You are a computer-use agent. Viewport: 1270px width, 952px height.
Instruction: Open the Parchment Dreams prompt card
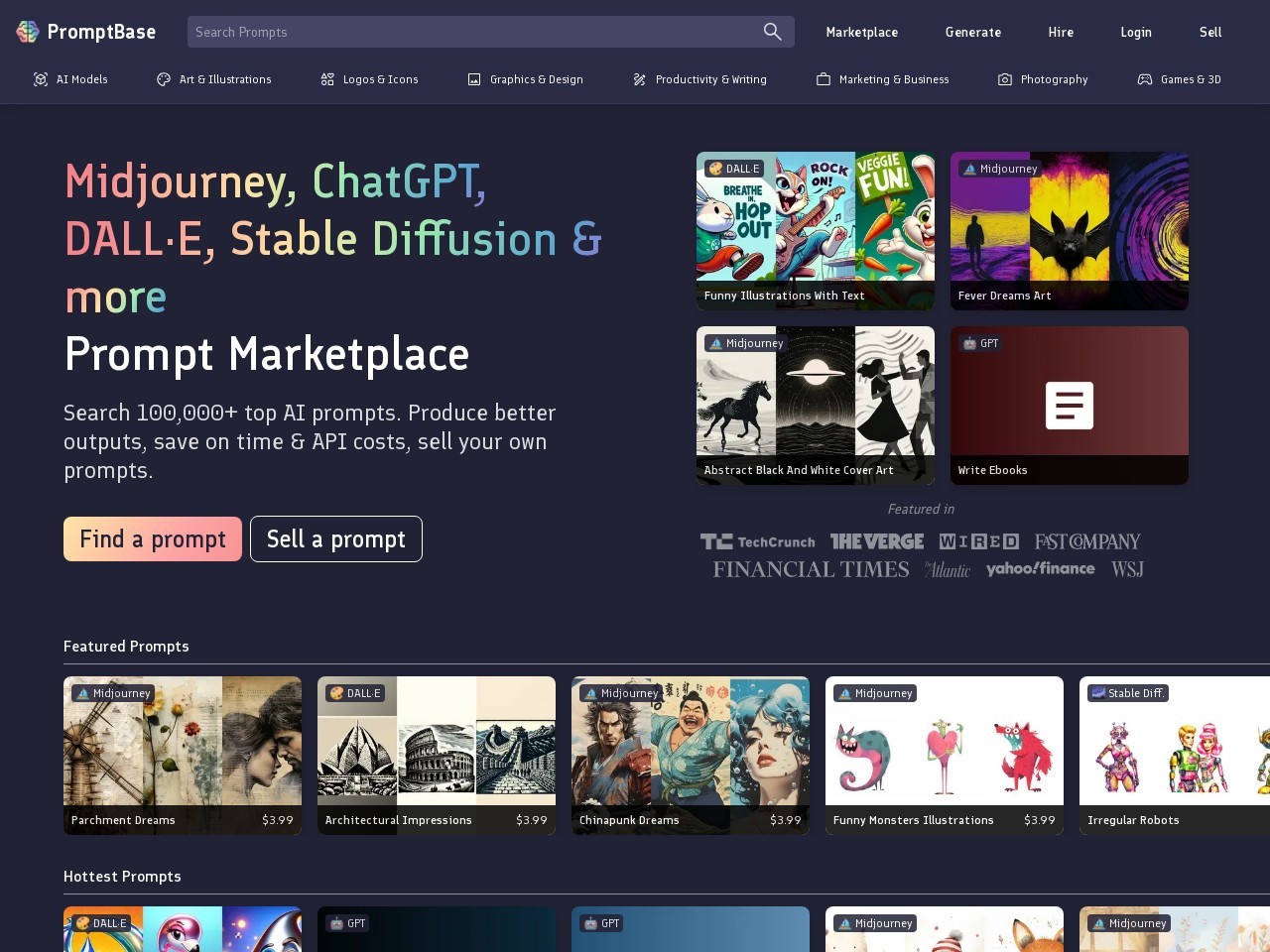pyautogui.click(x=183, y=756)
